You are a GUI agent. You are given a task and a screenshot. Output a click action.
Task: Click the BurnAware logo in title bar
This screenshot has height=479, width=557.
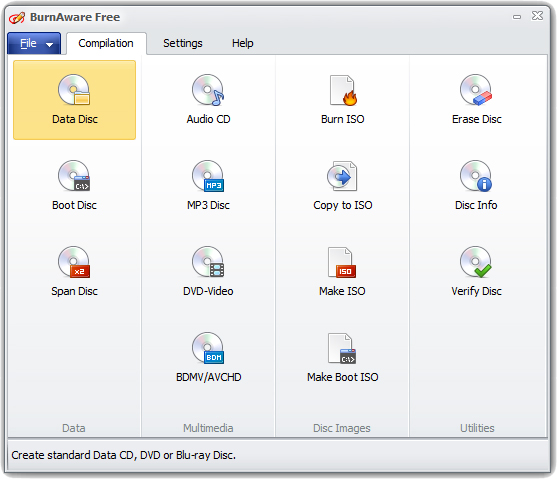pyautogui.click(x=17, y=17)
